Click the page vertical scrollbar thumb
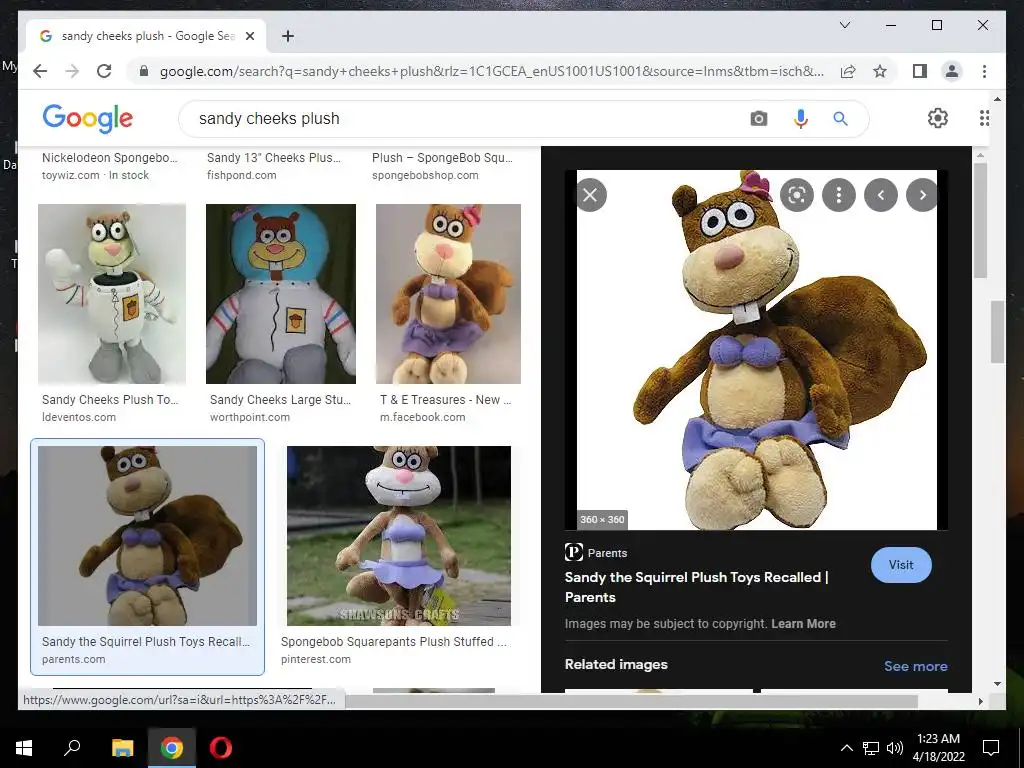1024x768 pixels. tap(997, 331)
